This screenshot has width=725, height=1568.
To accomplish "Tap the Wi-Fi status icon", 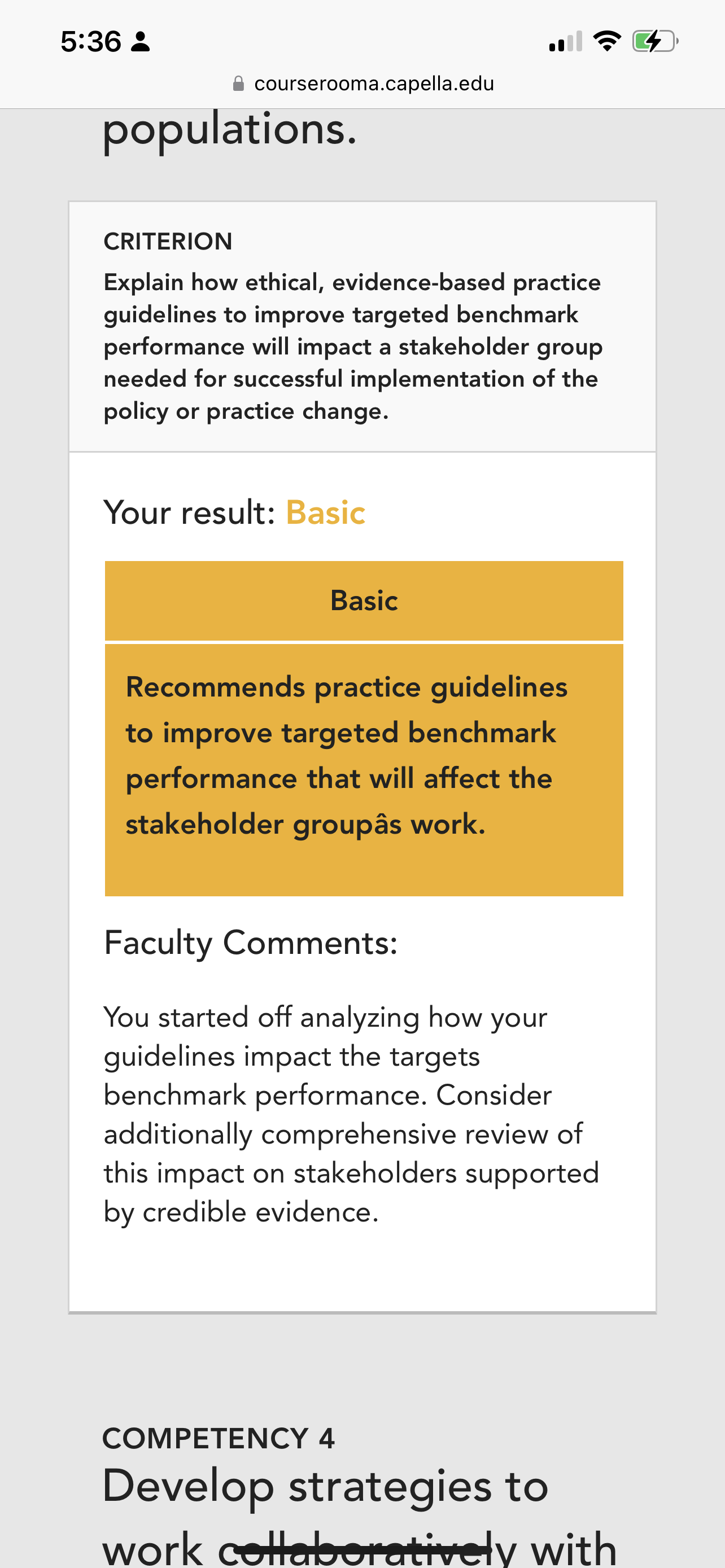I will (x=607, y=41).
